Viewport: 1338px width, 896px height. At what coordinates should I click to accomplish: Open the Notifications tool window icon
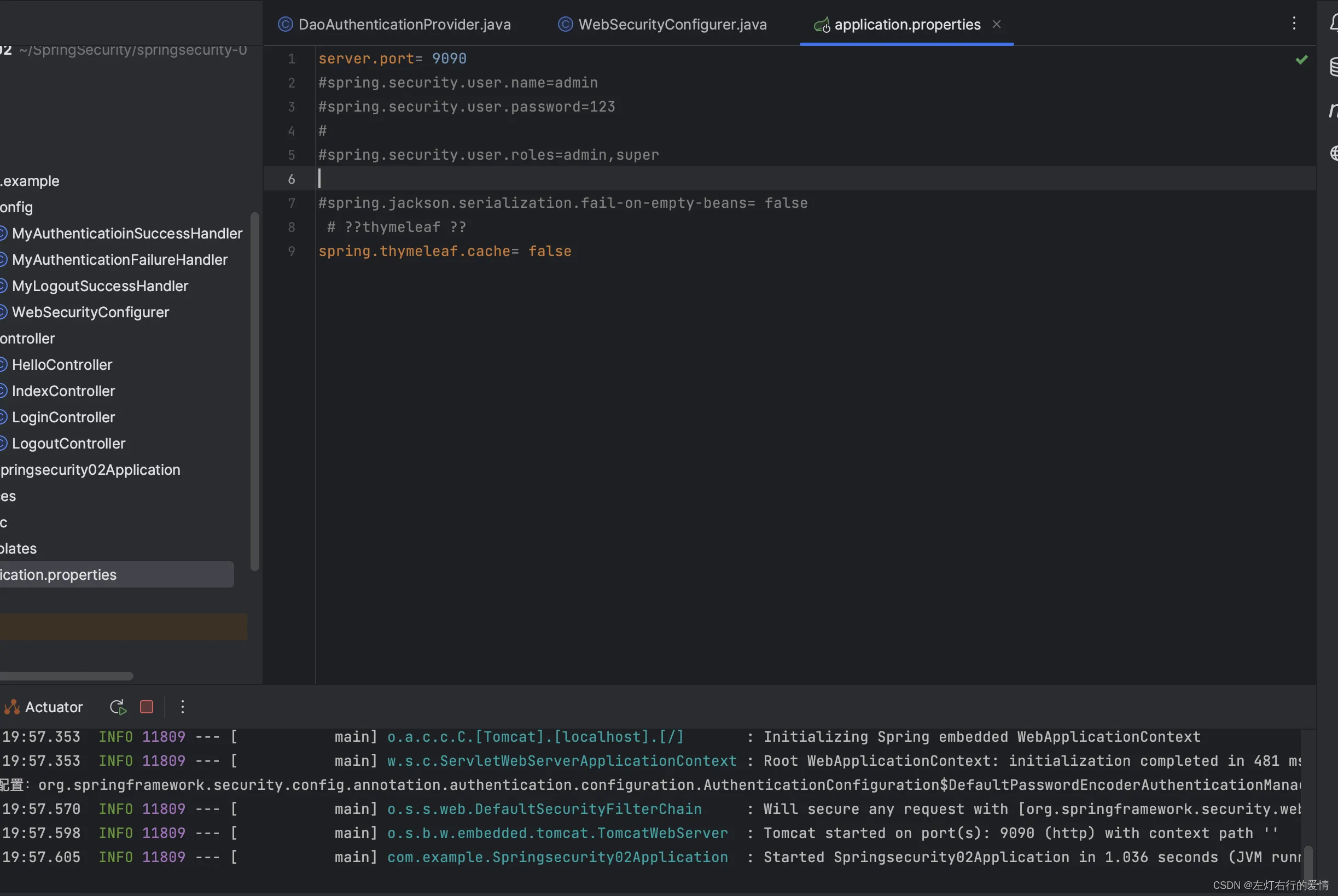[x=1334, y=23]
